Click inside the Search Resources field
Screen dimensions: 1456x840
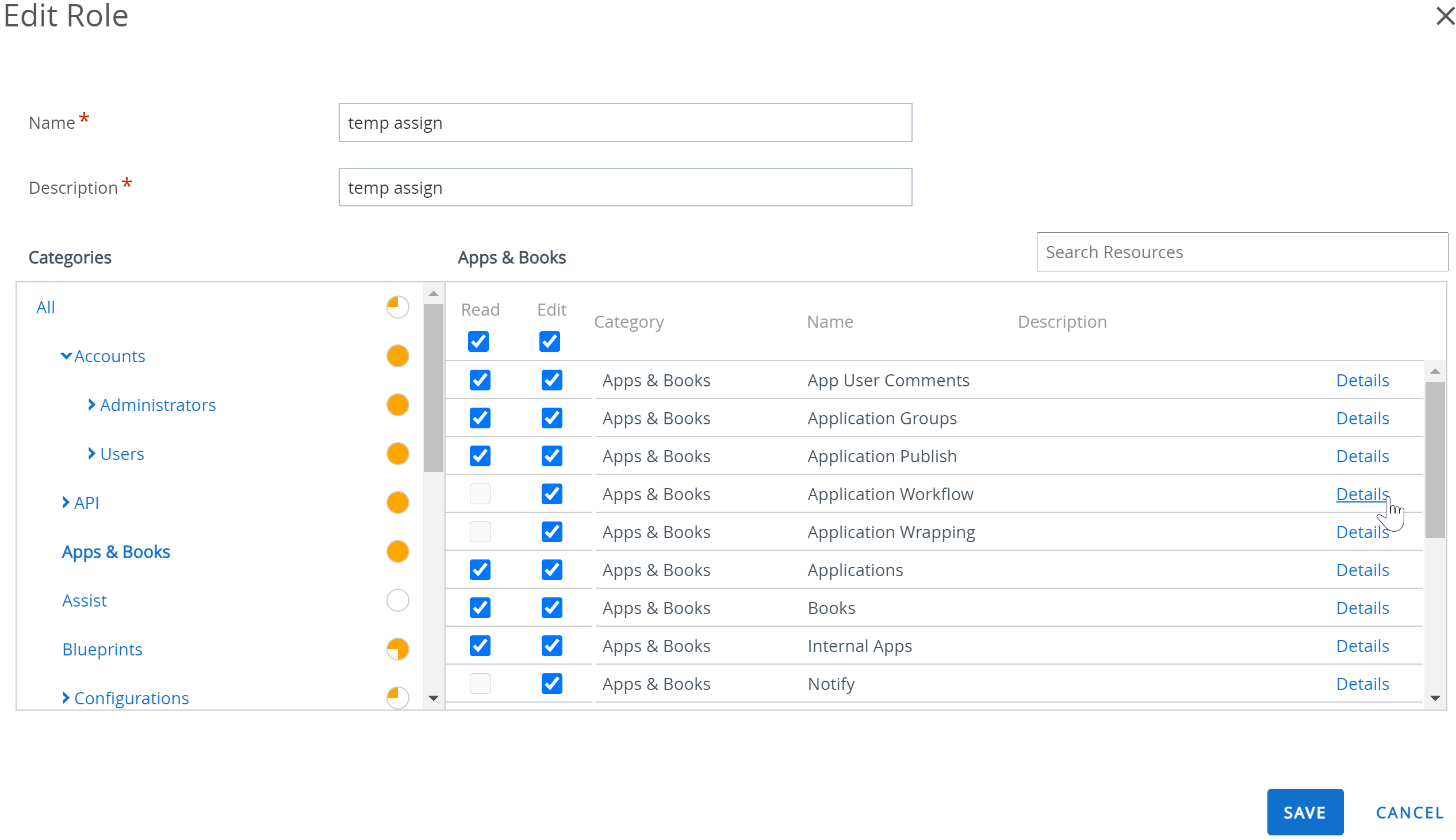click(1239, 251)
